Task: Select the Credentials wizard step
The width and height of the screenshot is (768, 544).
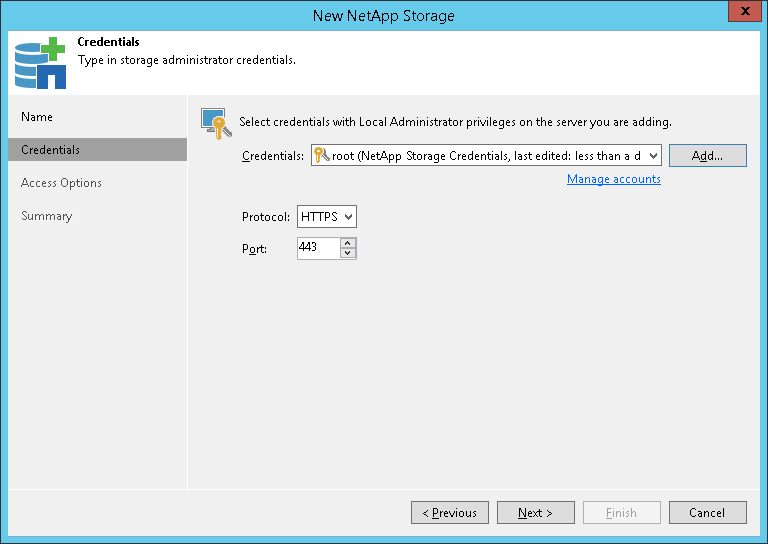Action: click(97, 149)
